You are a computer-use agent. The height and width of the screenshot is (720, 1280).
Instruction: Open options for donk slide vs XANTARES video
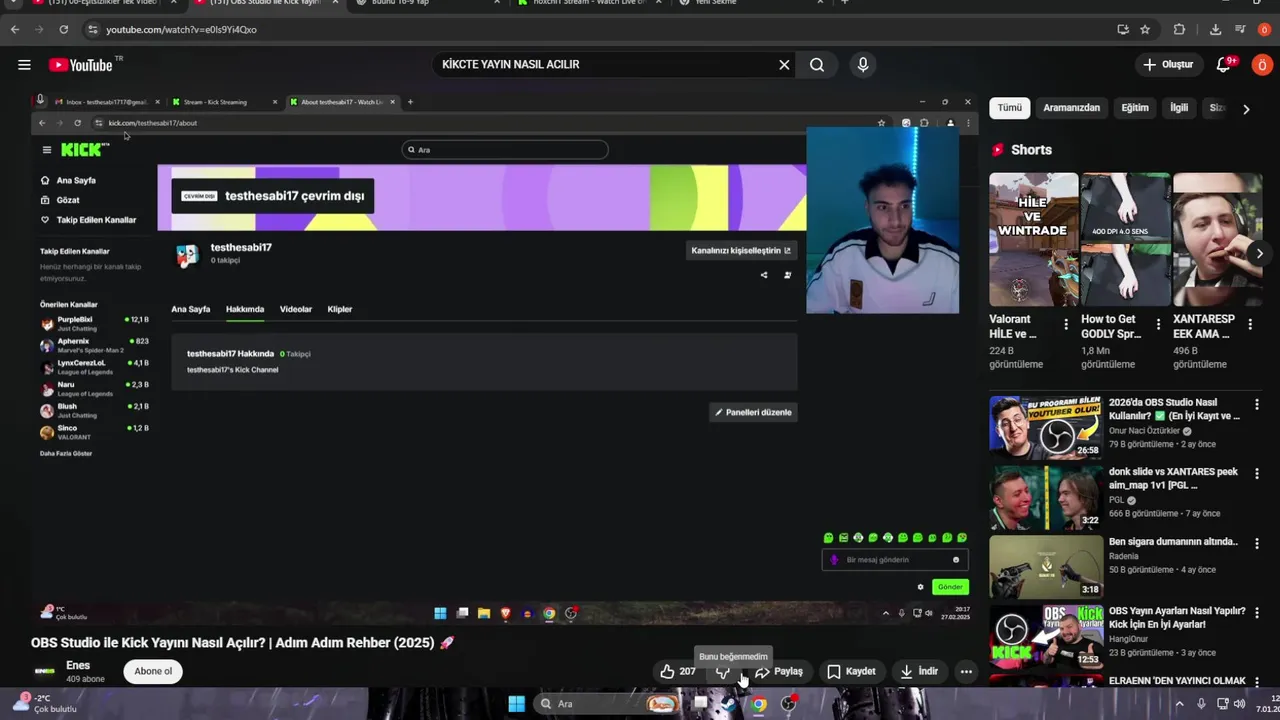[1257, 475]
